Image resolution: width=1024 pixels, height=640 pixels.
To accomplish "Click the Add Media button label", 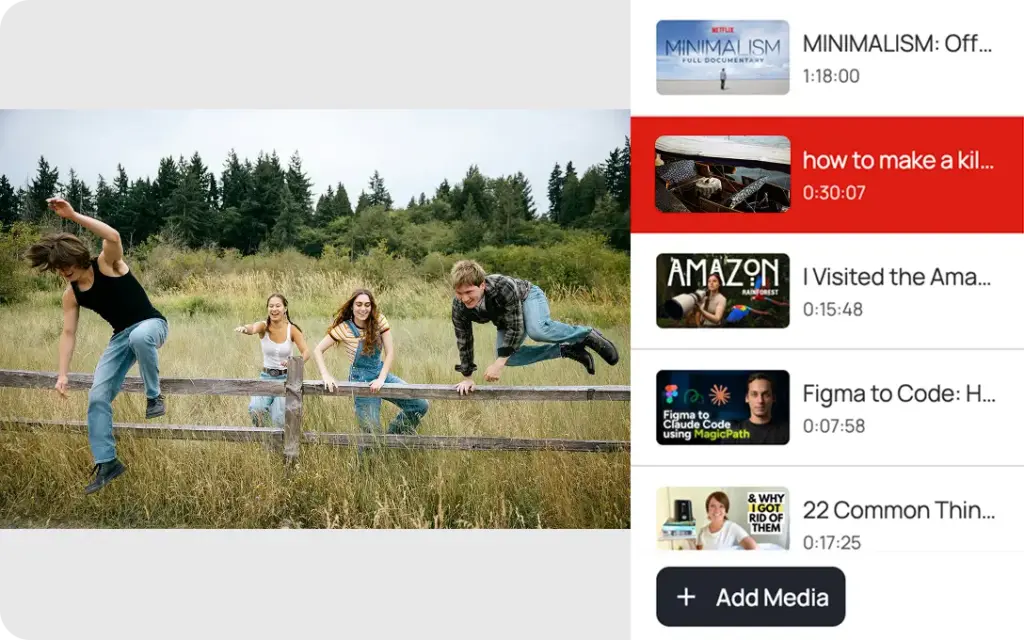I will pos(772,597).
